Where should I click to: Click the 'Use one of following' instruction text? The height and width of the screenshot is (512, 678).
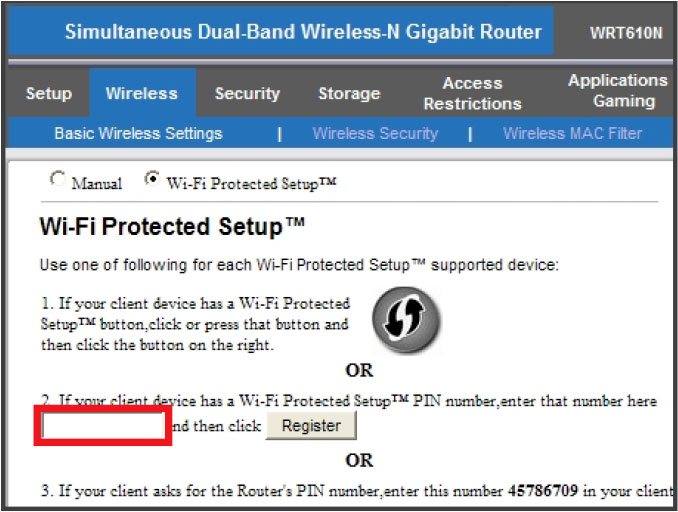tap(298, 266)
